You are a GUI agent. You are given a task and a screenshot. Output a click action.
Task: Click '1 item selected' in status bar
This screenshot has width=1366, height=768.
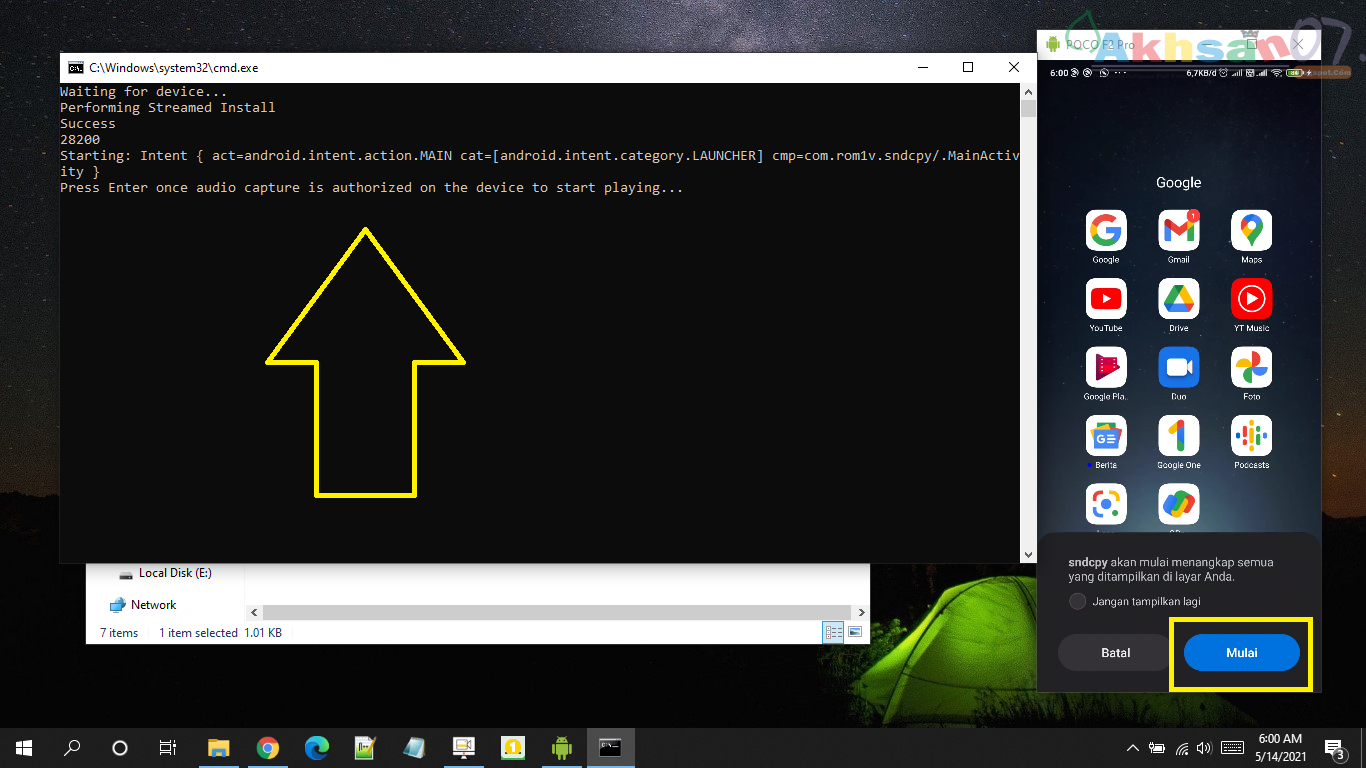coord(198,633)
